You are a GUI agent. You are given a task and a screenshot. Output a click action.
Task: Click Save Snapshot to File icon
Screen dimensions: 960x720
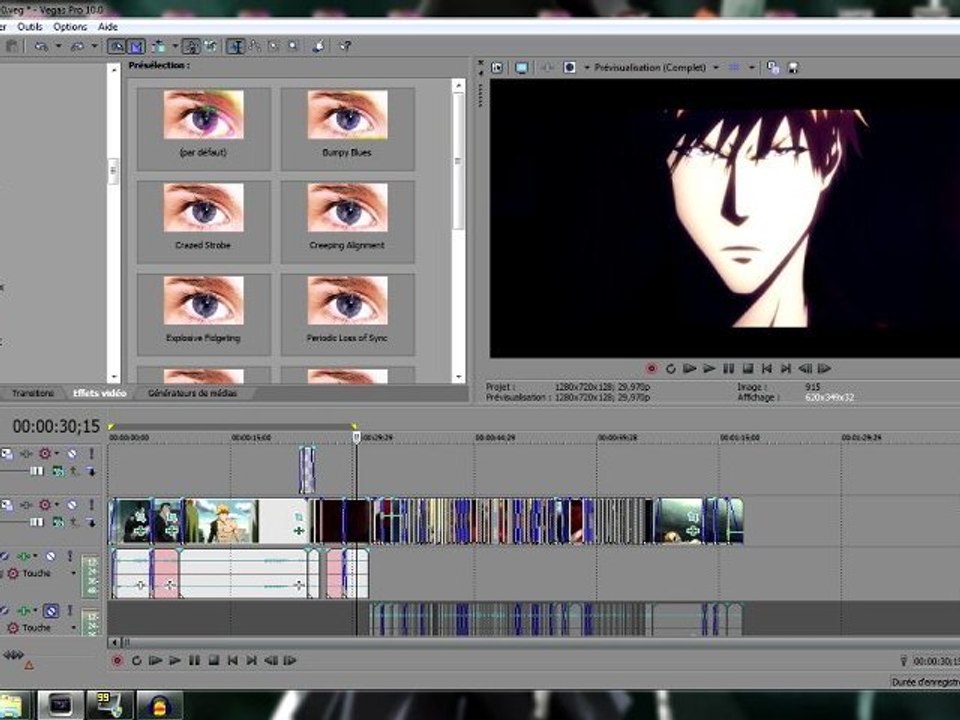(x=793, y=67)
